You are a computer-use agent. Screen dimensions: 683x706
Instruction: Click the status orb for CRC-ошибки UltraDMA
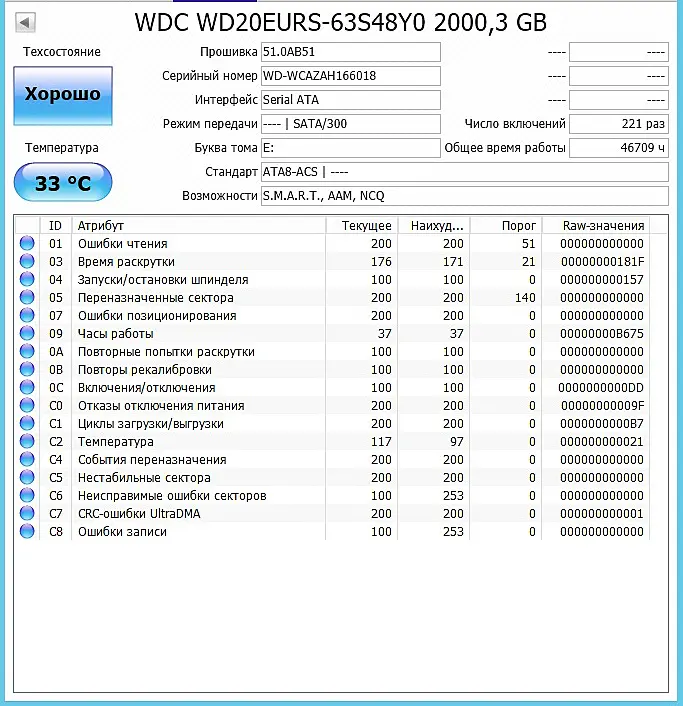[x=27, y=513]
